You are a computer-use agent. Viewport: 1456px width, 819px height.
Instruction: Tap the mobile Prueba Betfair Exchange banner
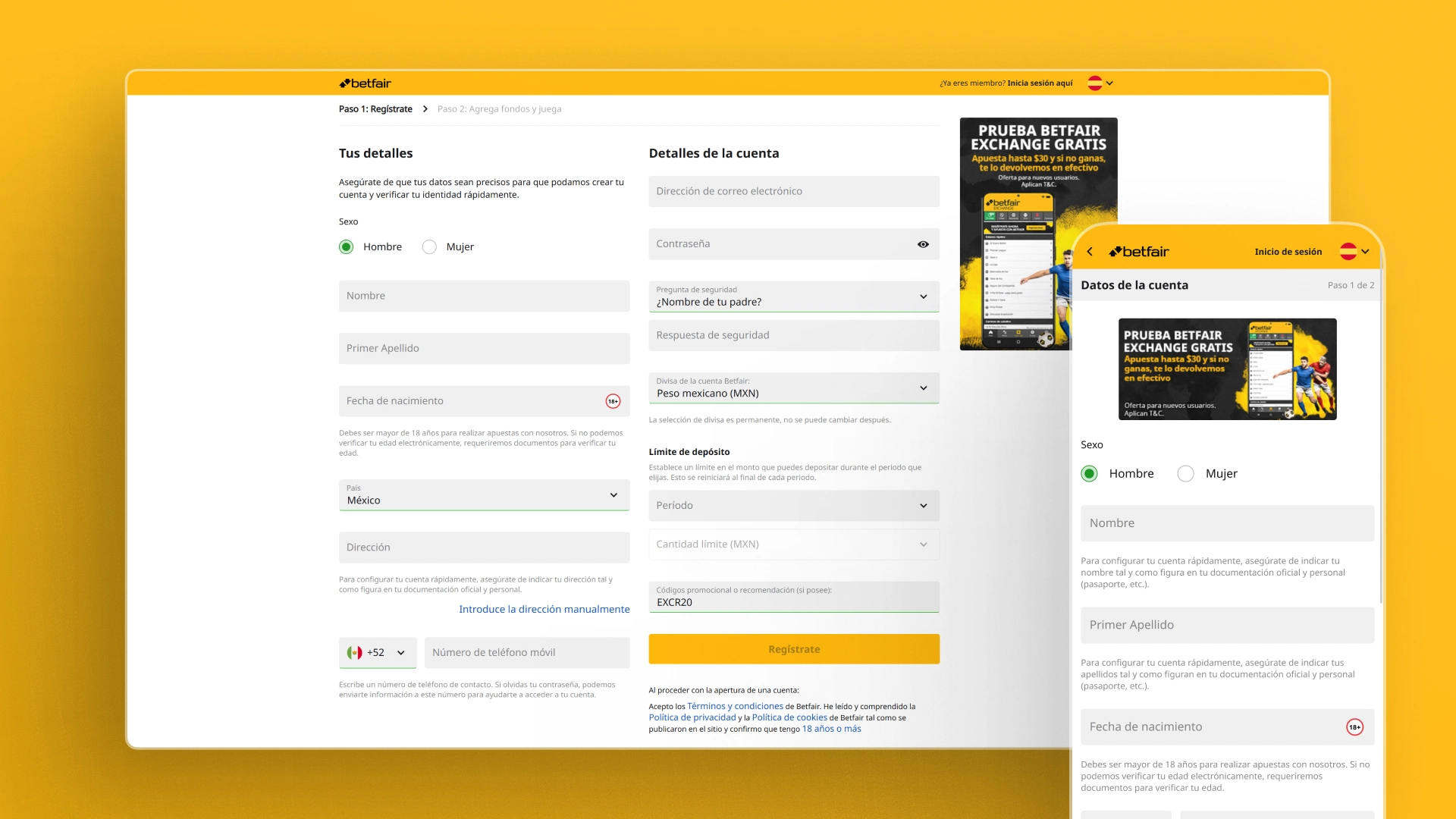point(1227,369)
